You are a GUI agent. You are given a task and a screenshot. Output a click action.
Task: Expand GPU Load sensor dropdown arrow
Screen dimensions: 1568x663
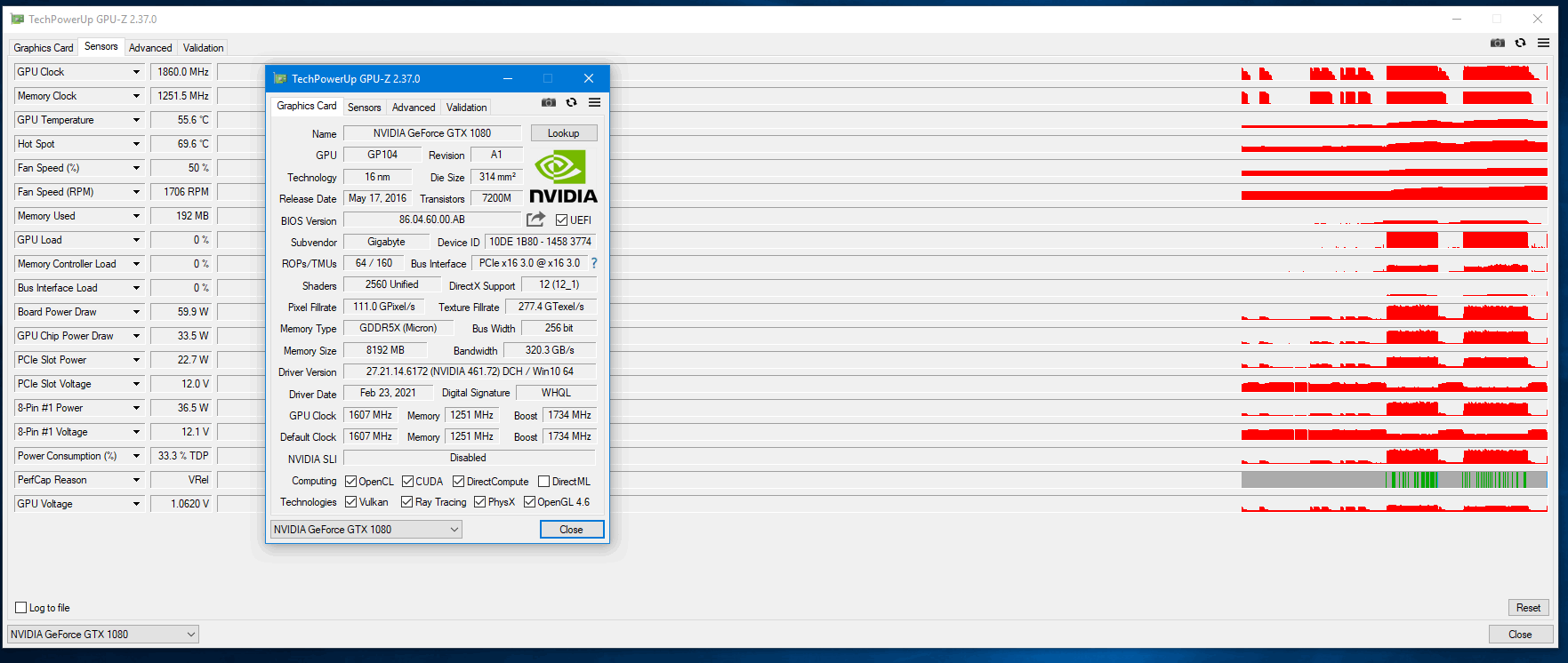coord(136,240)
